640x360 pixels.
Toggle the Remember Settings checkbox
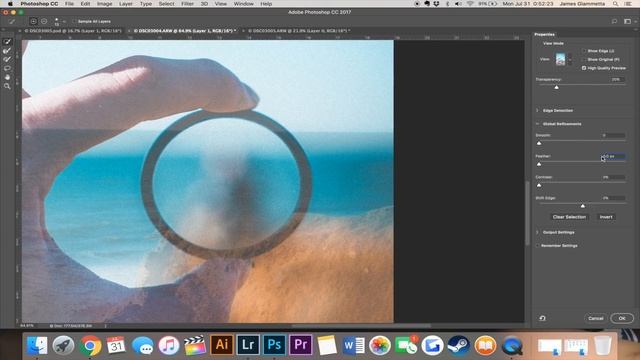click(x=538, y=245)
